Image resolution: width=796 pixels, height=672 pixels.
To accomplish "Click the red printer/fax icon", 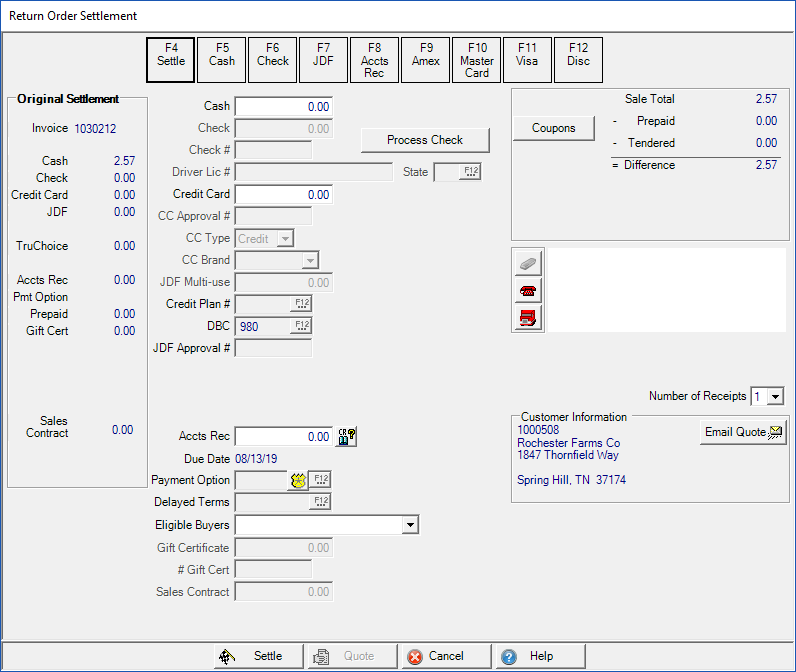I will click(x=528, y=318).
